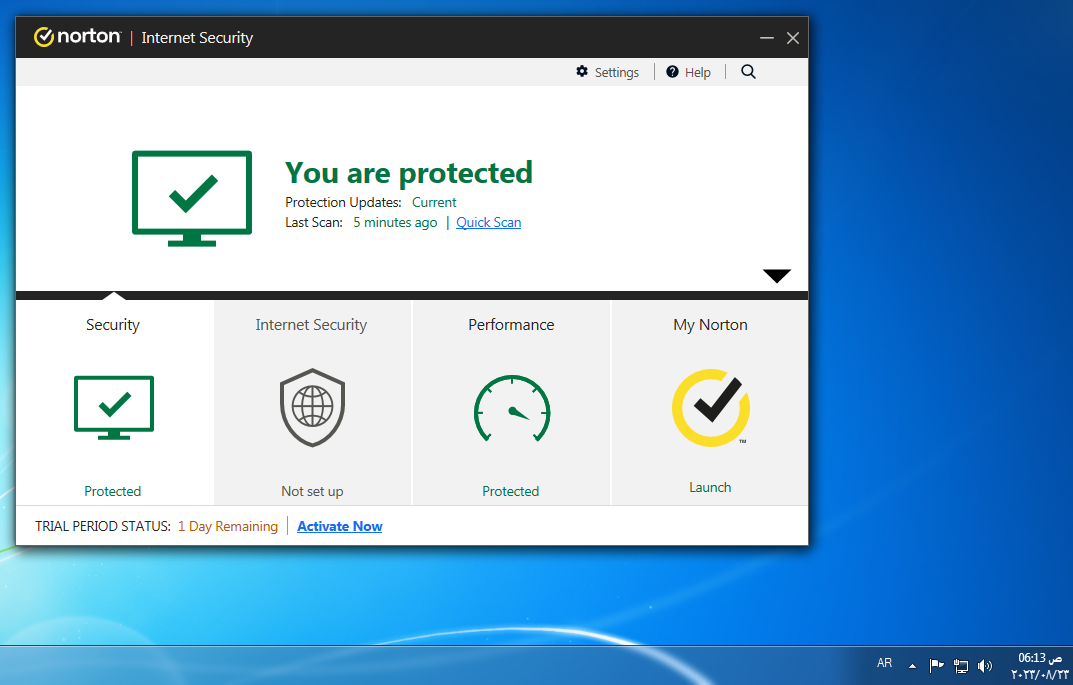
Task: Click '1 Day Remaining' trial status text
Action: 228,526
